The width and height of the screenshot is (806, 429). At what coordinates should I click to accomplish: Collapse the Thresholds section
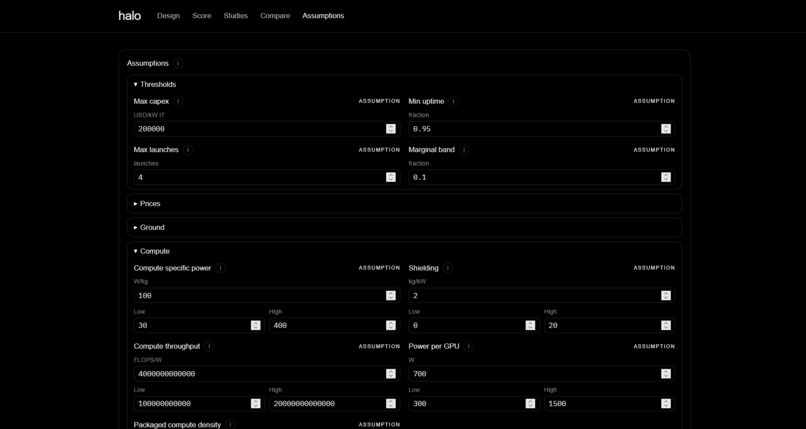coord(405,84)
